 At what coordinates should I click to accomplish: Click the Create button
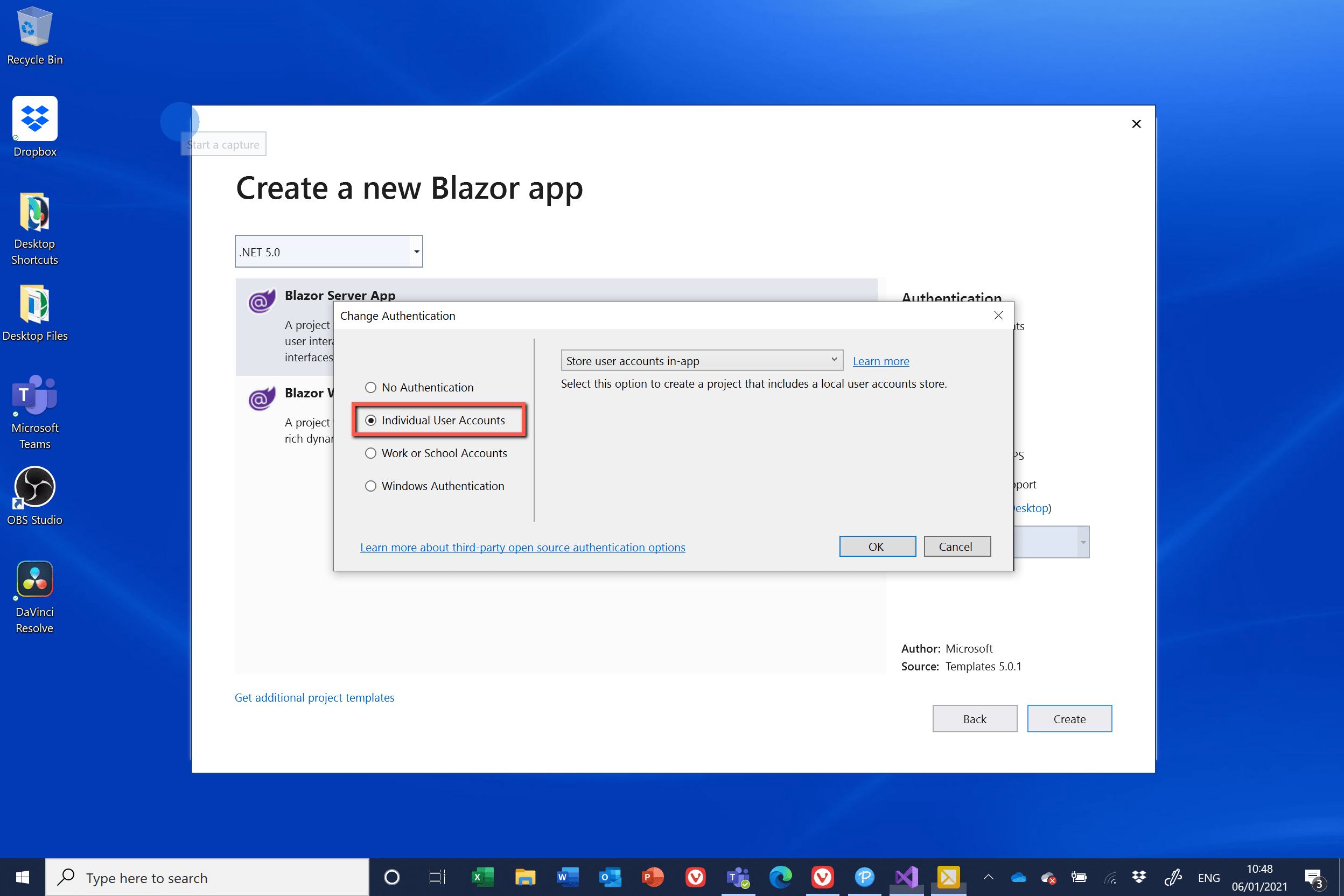coord(1069,718)
